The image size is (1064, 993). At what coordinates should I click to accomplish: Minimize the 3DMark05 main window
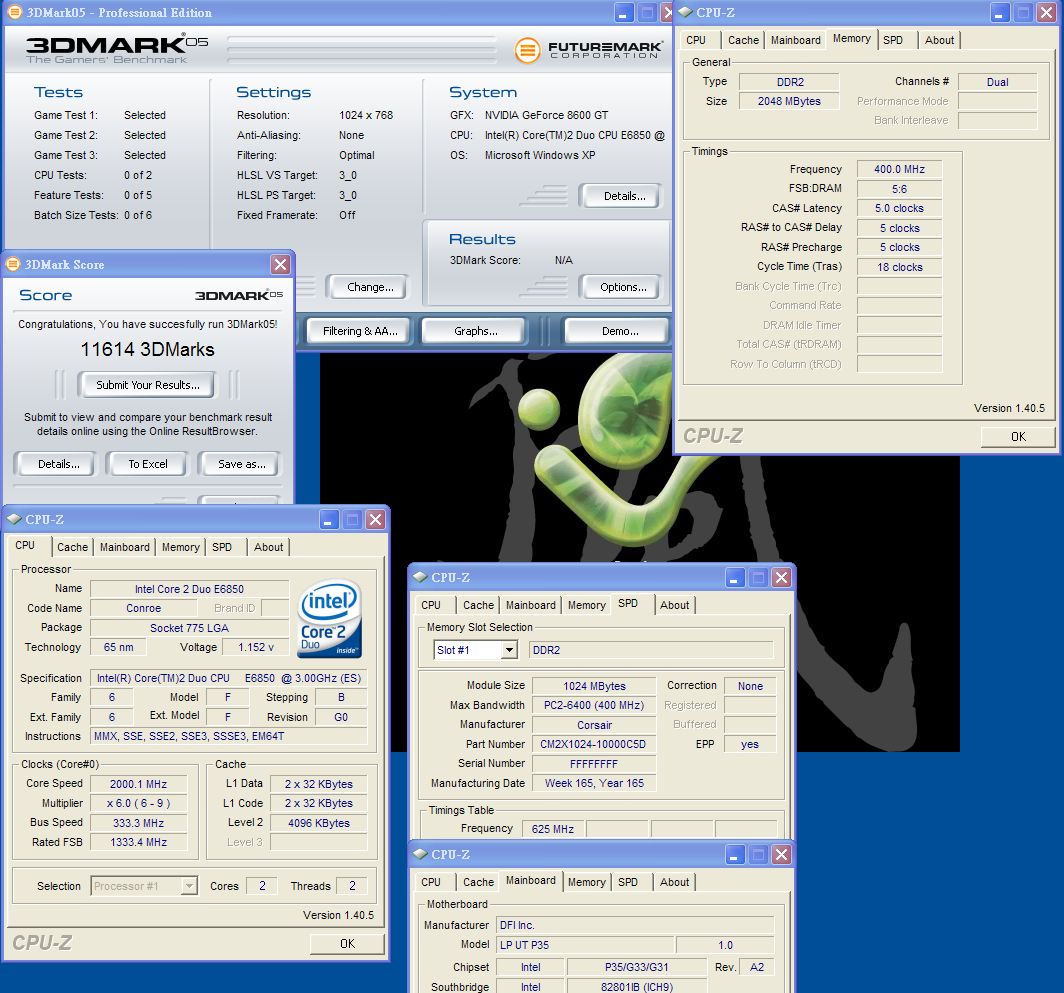click(x=624, y=12)
